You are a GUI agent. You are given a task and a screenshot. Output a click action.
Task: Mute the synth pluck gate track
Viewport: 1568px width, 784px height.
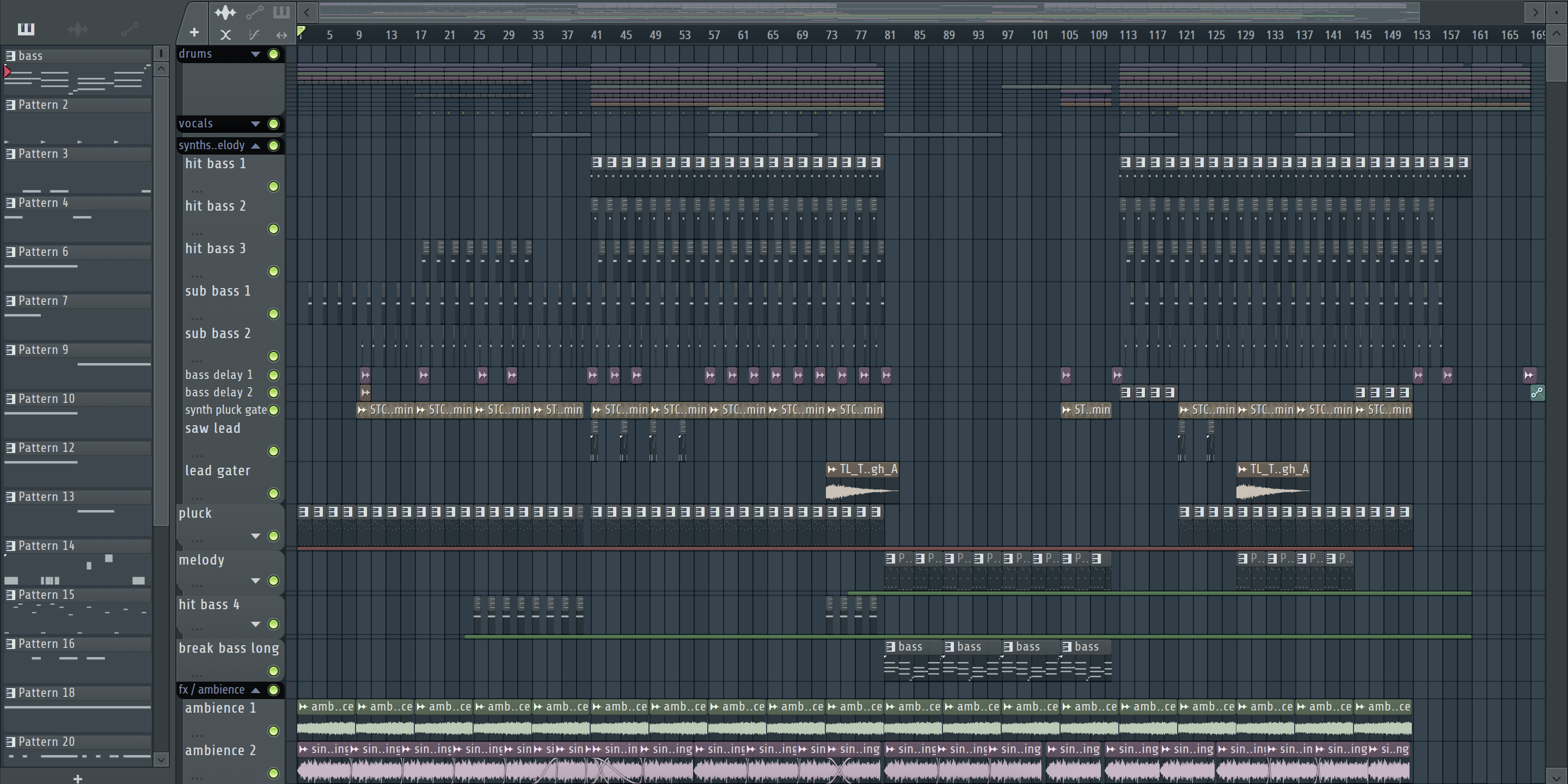274,411
